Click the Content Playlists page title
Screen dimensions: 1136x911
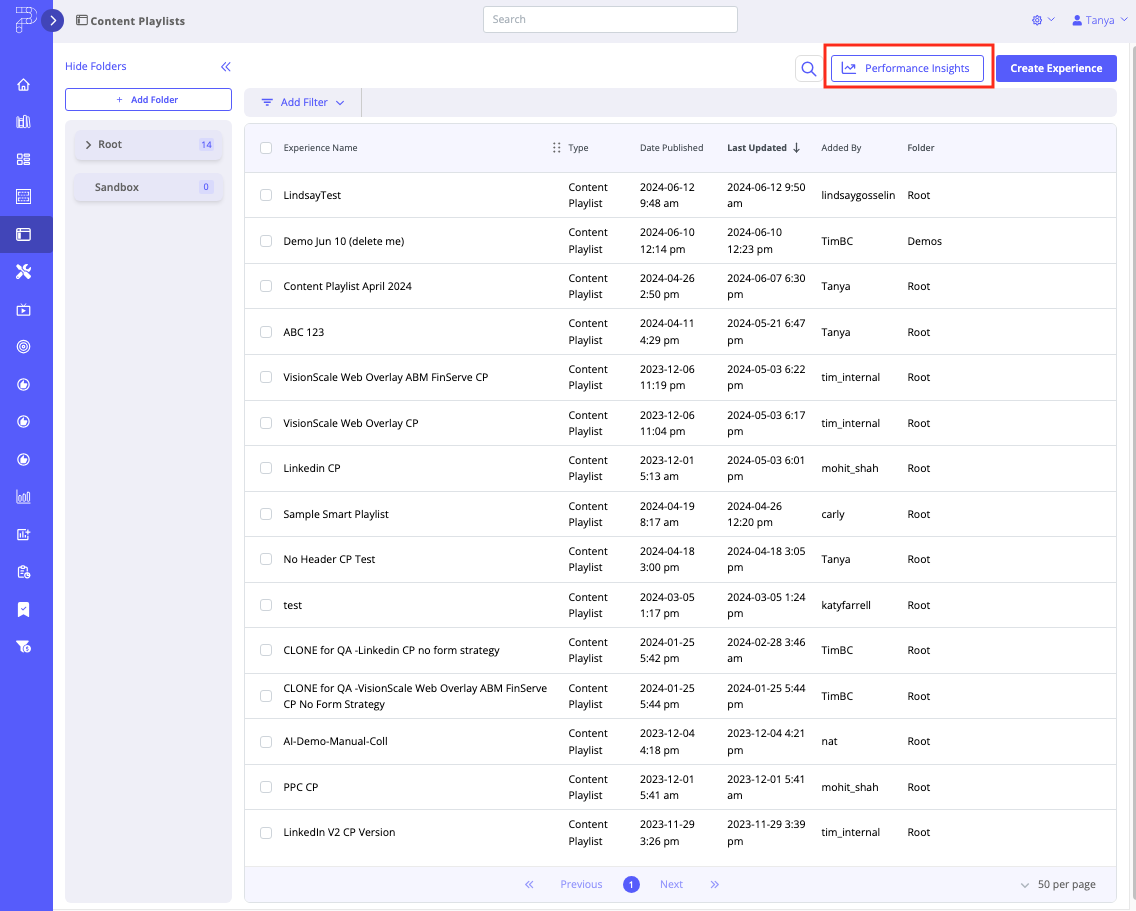[x=138, y=21]
